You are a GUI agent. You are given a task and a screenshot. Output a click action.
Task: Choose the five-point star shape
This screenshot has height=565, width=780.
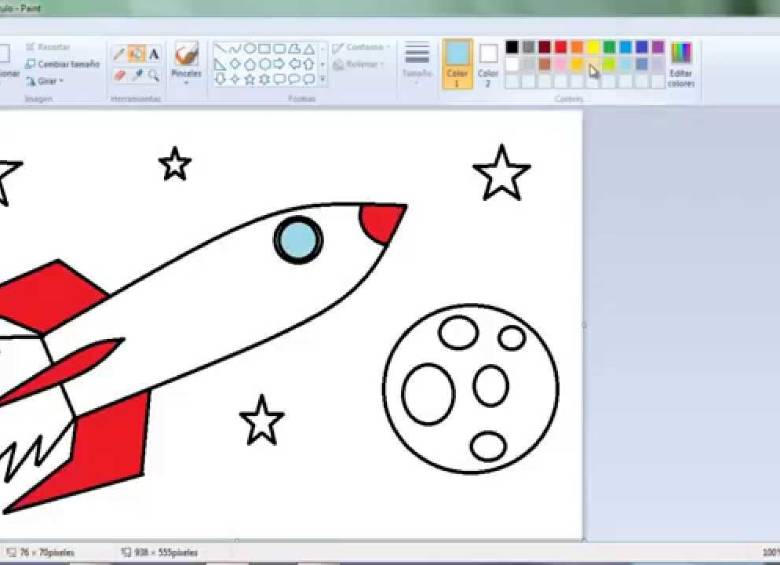tap(249, 79)
